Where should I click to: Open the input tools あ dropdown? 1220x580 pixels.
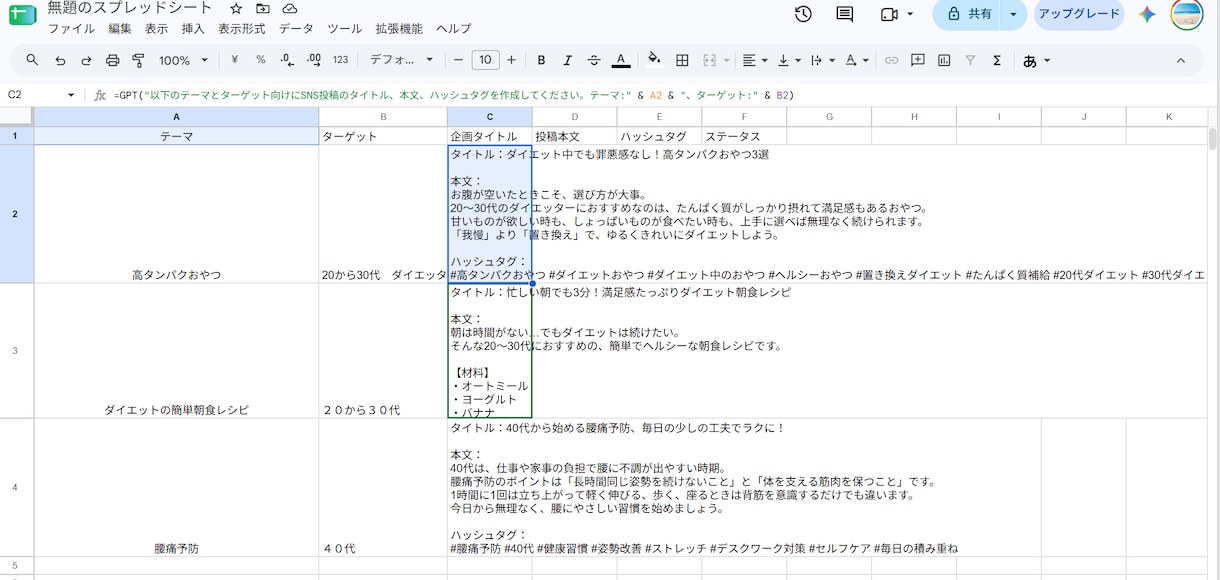click(1036, 60)
